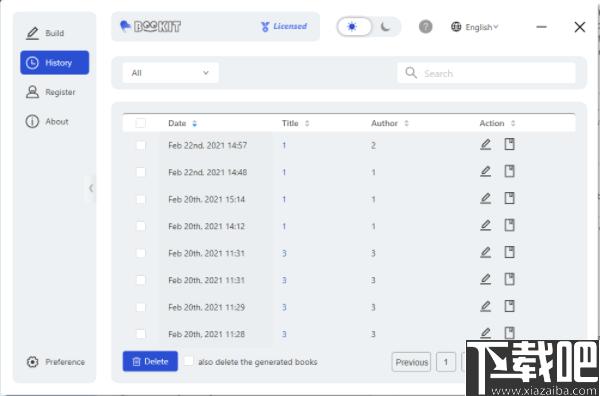The height and width of the screenshot is (396, 601).
Task: Open the book icon for Feb 22nd 14:48
Action: tap(509, 171)
